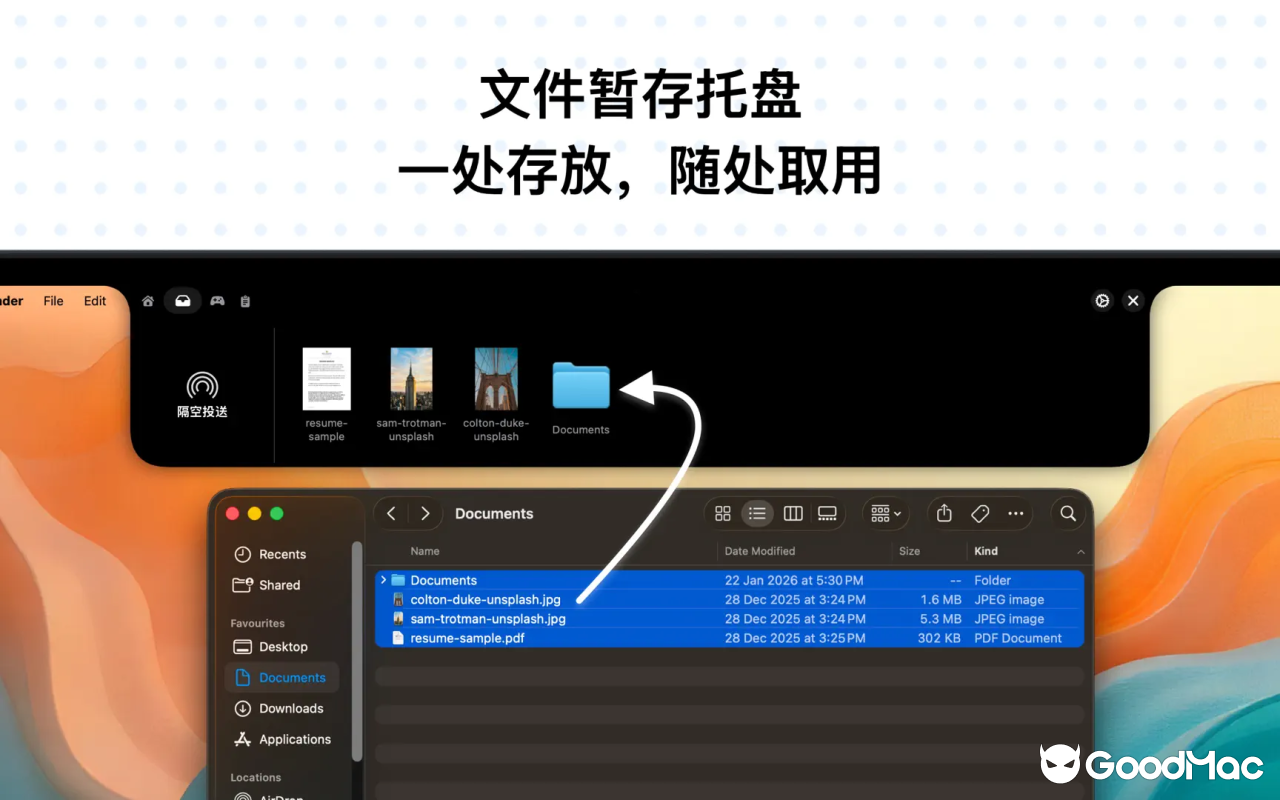Open the home tab icon in notch panel
Screen dimensions: 1280x800
[x=148, y=301]
